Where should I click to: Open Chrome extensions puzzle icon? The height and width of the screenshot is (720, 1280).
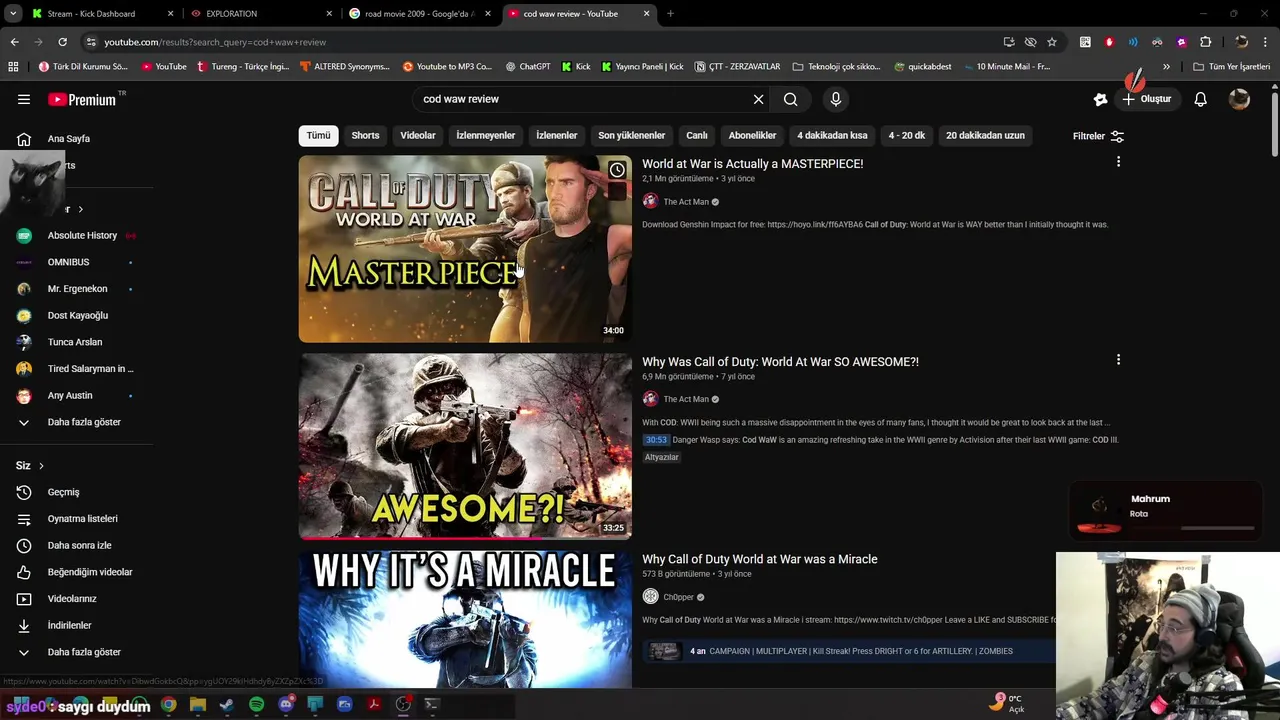(x=1205, y=42)
